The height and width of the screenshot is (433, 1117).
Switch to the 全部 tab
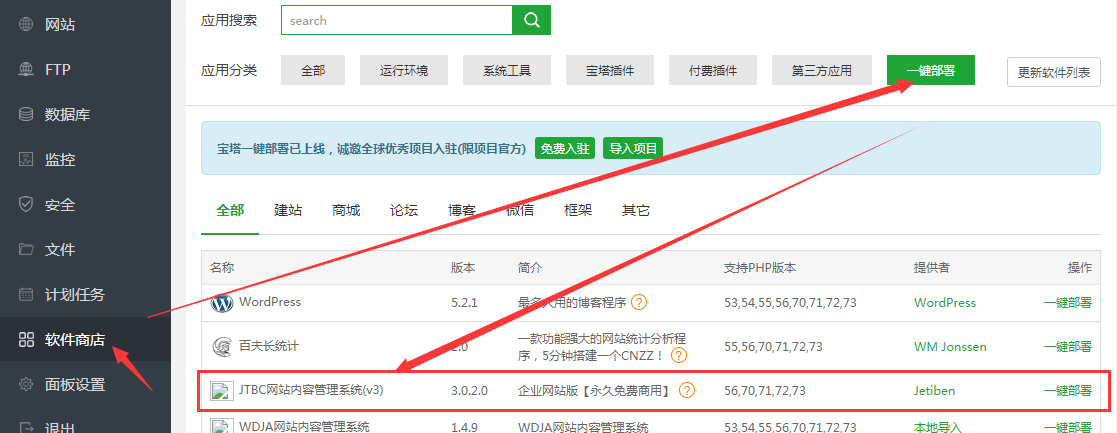tap(230, 210)
